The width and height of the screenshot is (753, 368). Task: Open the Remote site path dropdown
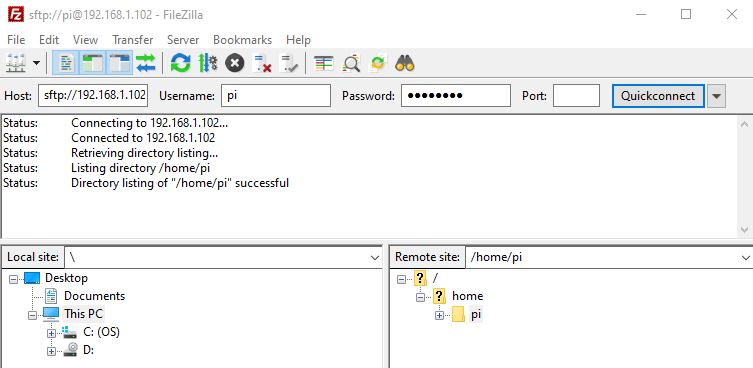(746, 258)
